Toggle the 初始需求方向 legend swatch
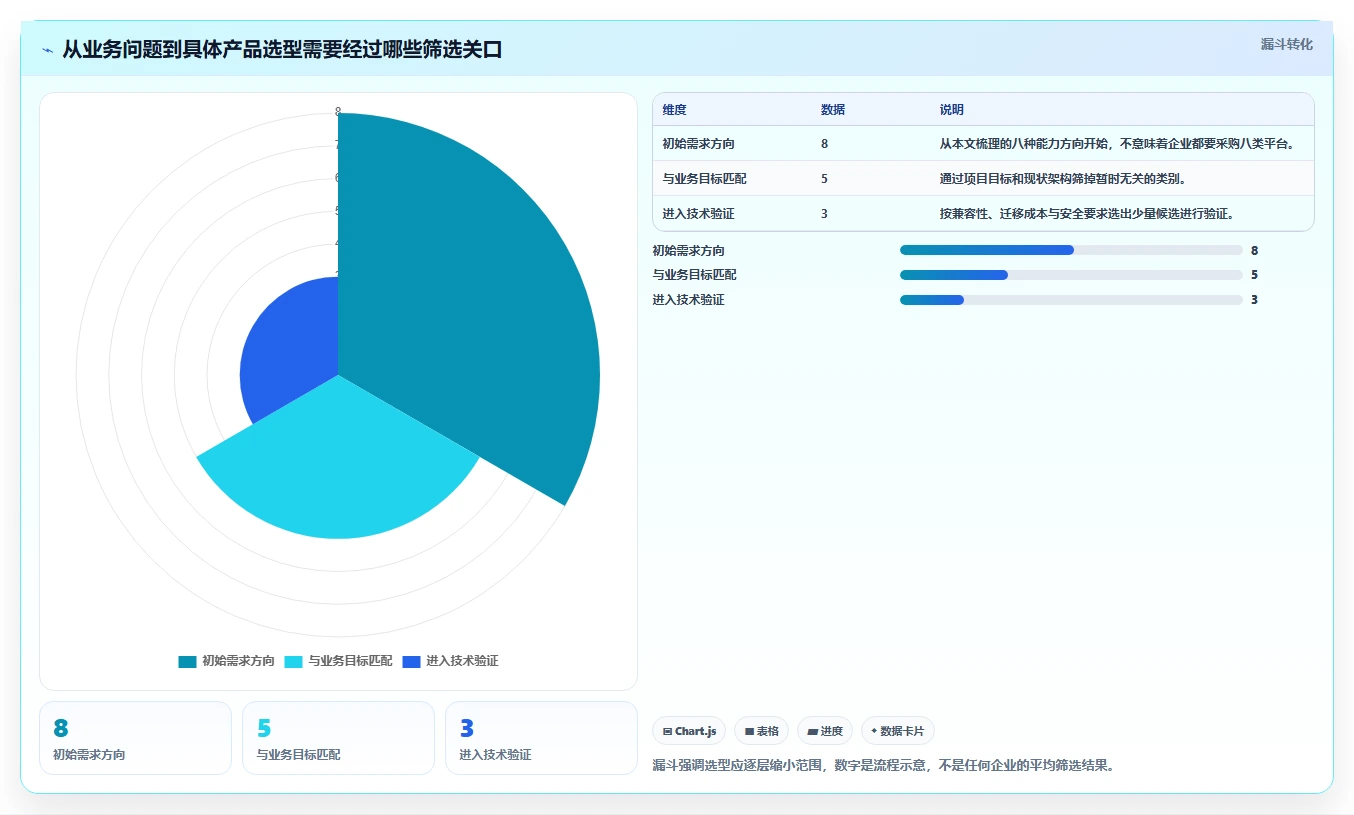Screen dimensions: 1354x815 click(x=187, y=661)
